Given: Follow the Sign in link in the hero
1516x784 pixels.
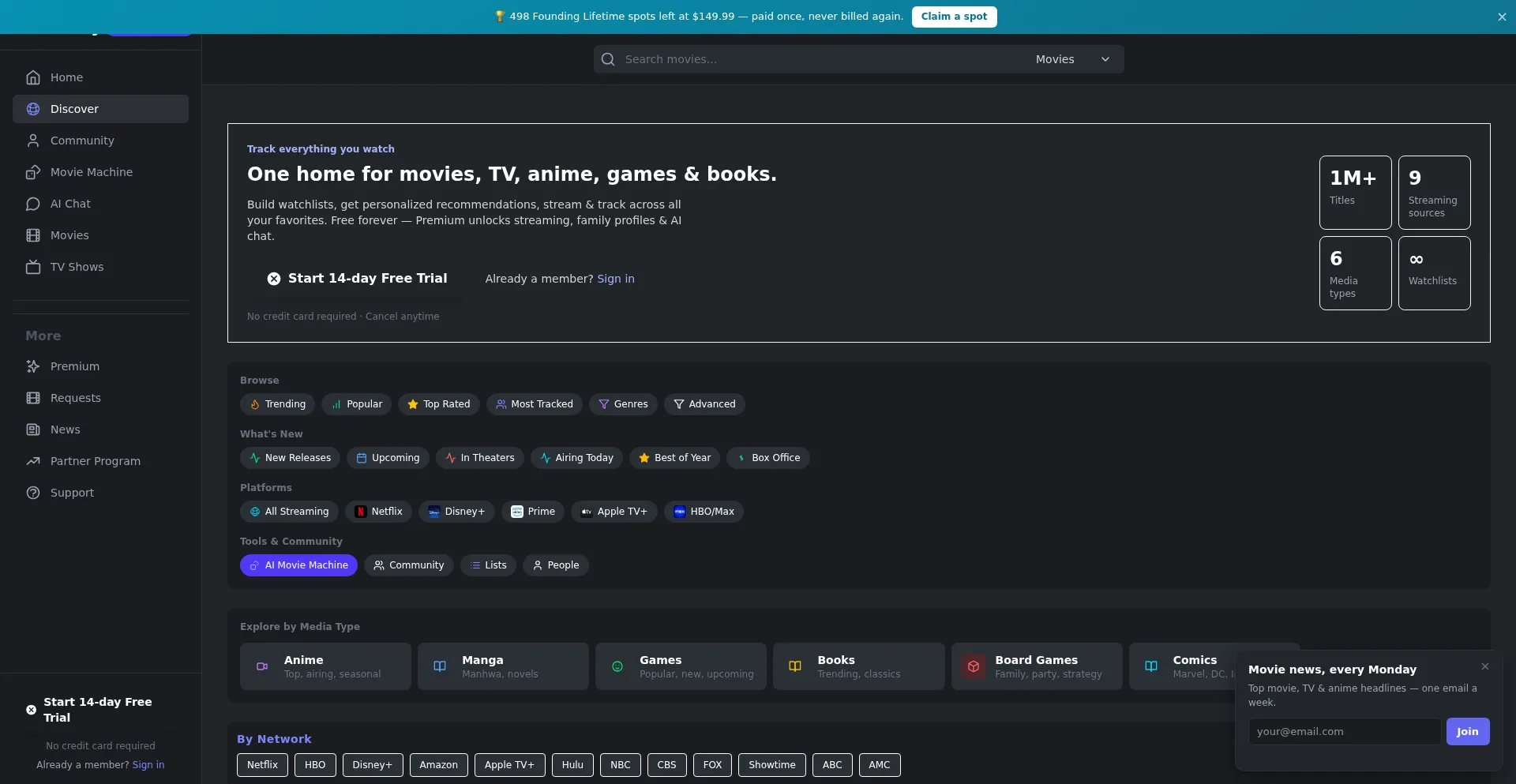Looking at the screenshot, I should point(616,279).
